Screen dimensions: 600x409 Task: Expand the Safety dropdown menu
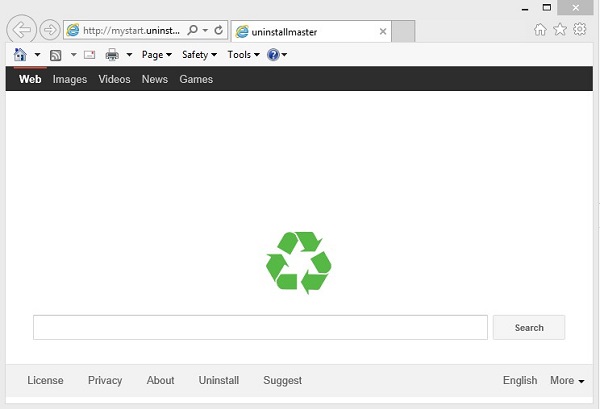[x=199, y=55]
